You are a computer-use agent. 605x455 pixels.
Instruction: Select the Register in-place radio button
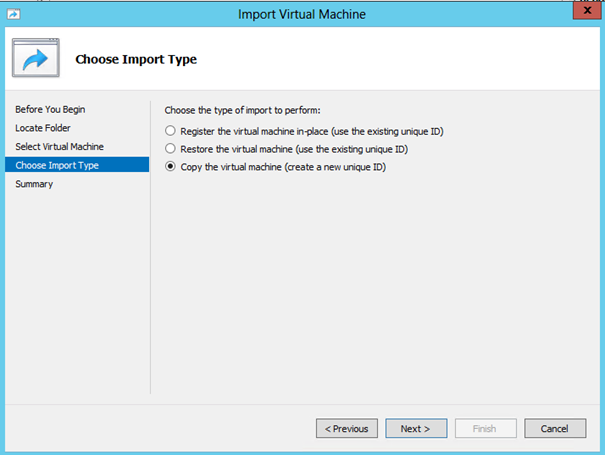[x=170, y=131]
